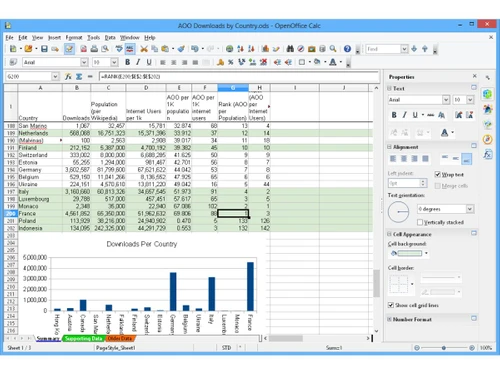Collapse the Alignment section in sidebar

[x=389, y=147]
